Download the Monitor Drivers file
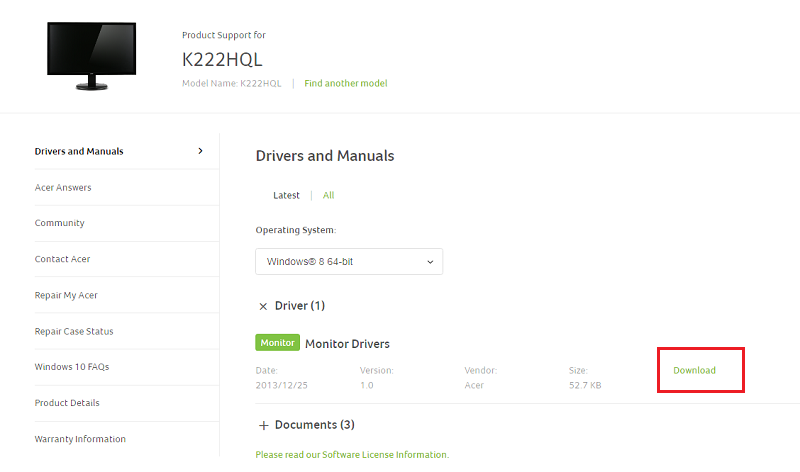Image resolution: width=800 pixels, height=472 pixels. (694, 370)
